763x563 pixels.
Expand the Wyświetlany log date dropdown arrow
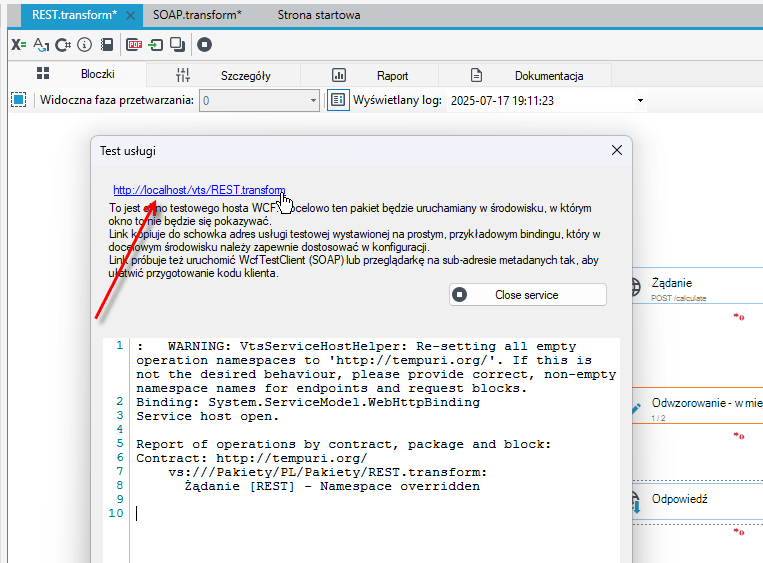point(640,101)
